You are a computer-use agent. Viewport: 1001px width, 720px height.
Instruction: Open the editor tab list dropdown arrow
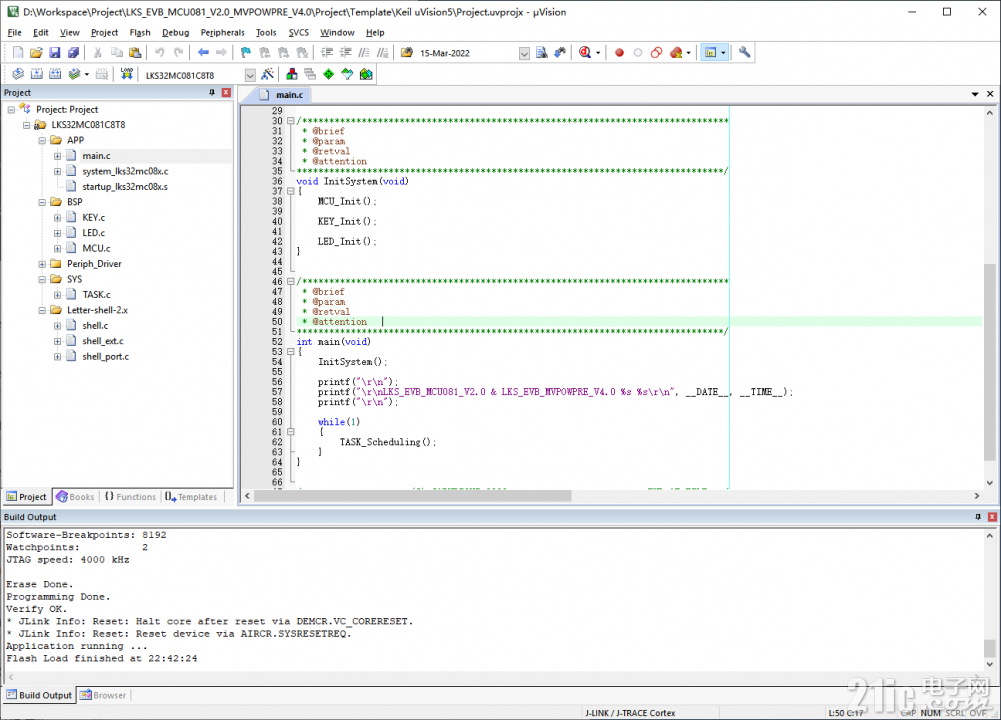tap(975, 94)
